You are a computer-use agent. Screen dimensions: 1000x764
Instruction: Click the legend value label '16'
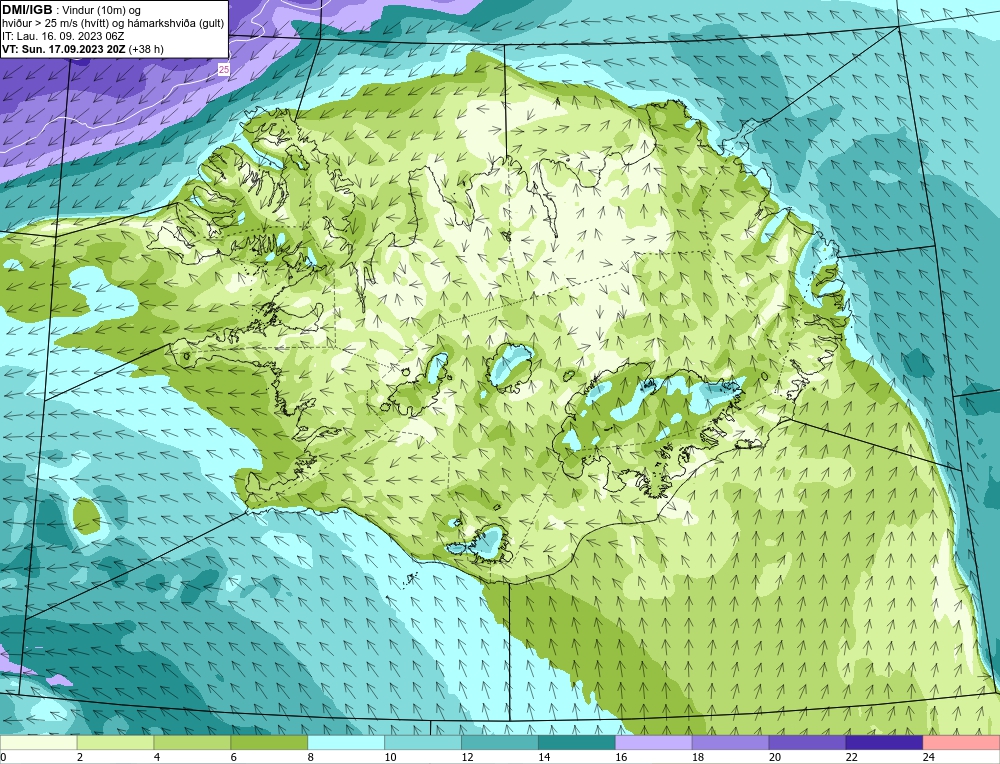click(621, 757)
